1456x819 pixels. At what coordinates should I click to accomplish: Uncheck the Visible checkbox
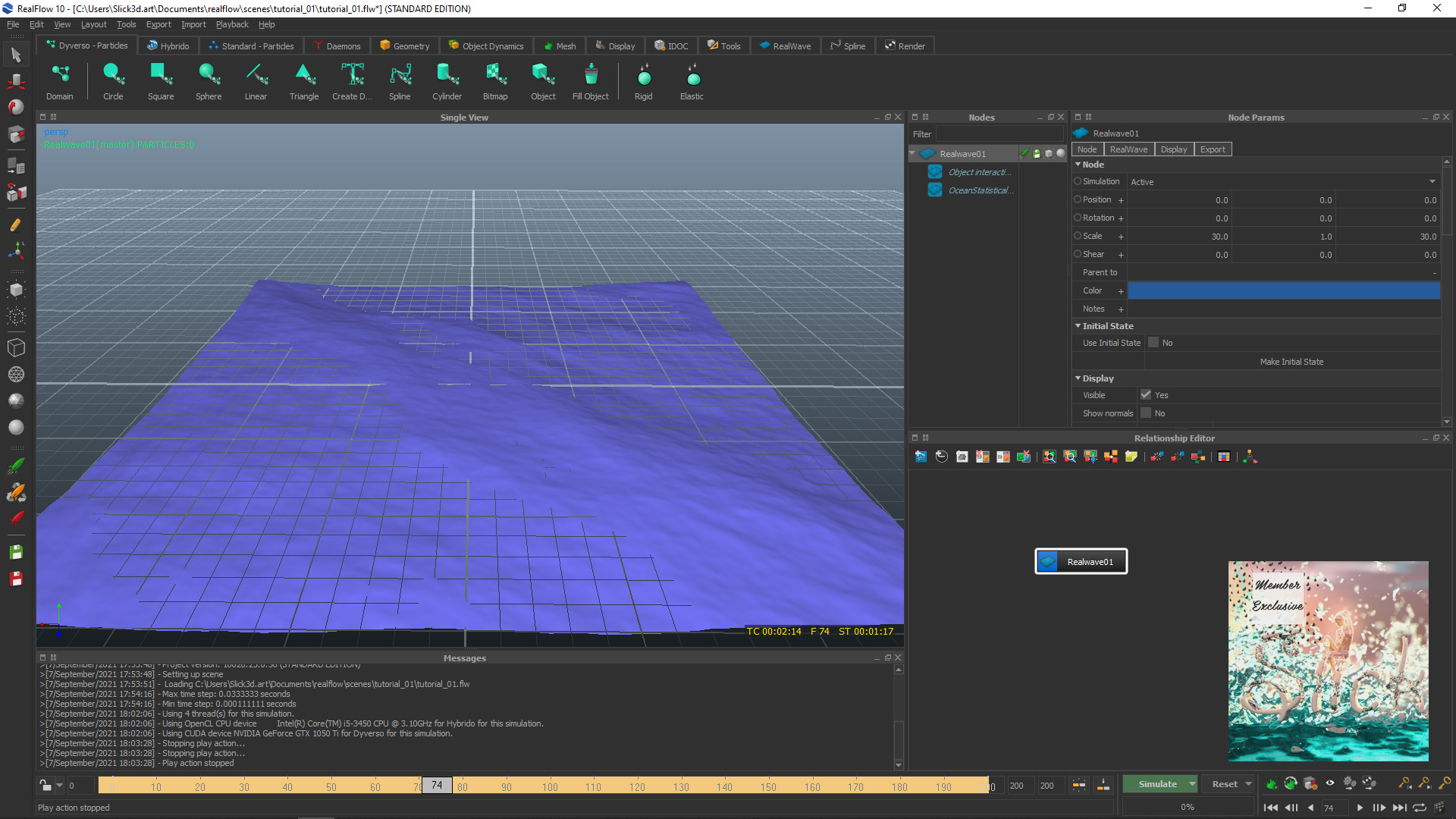click(1146, 395)
